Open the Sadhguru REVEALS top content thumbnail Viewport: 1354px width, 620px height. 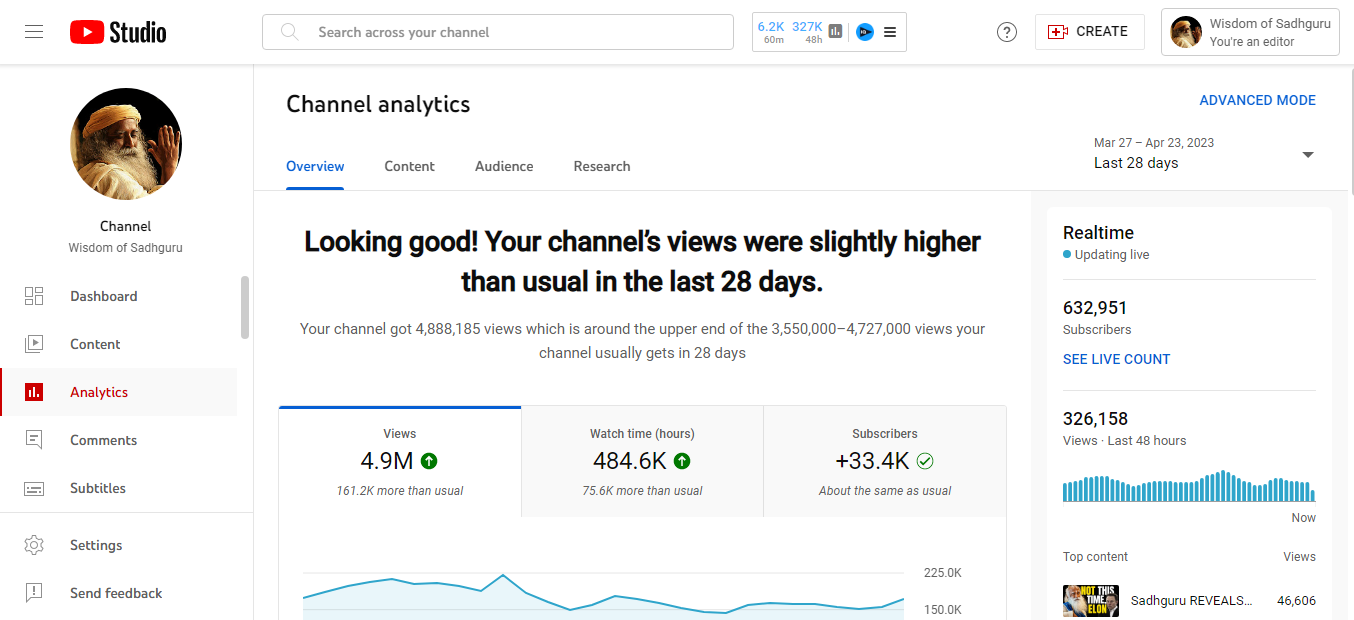(1091, 601)
